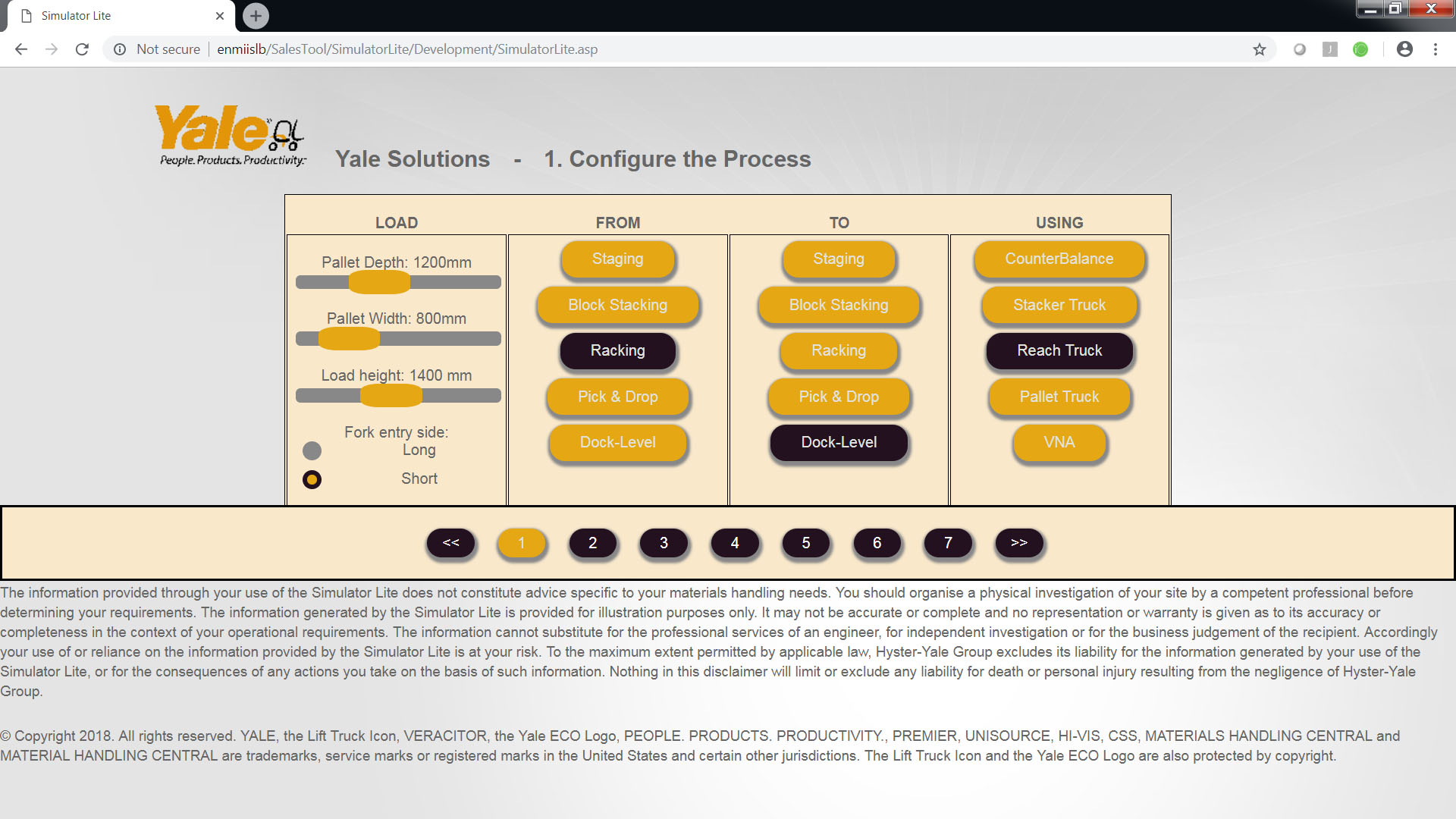Screen dimensions: 1456x819
Task: Select Short fork entry side
Action: click(312, 479)
